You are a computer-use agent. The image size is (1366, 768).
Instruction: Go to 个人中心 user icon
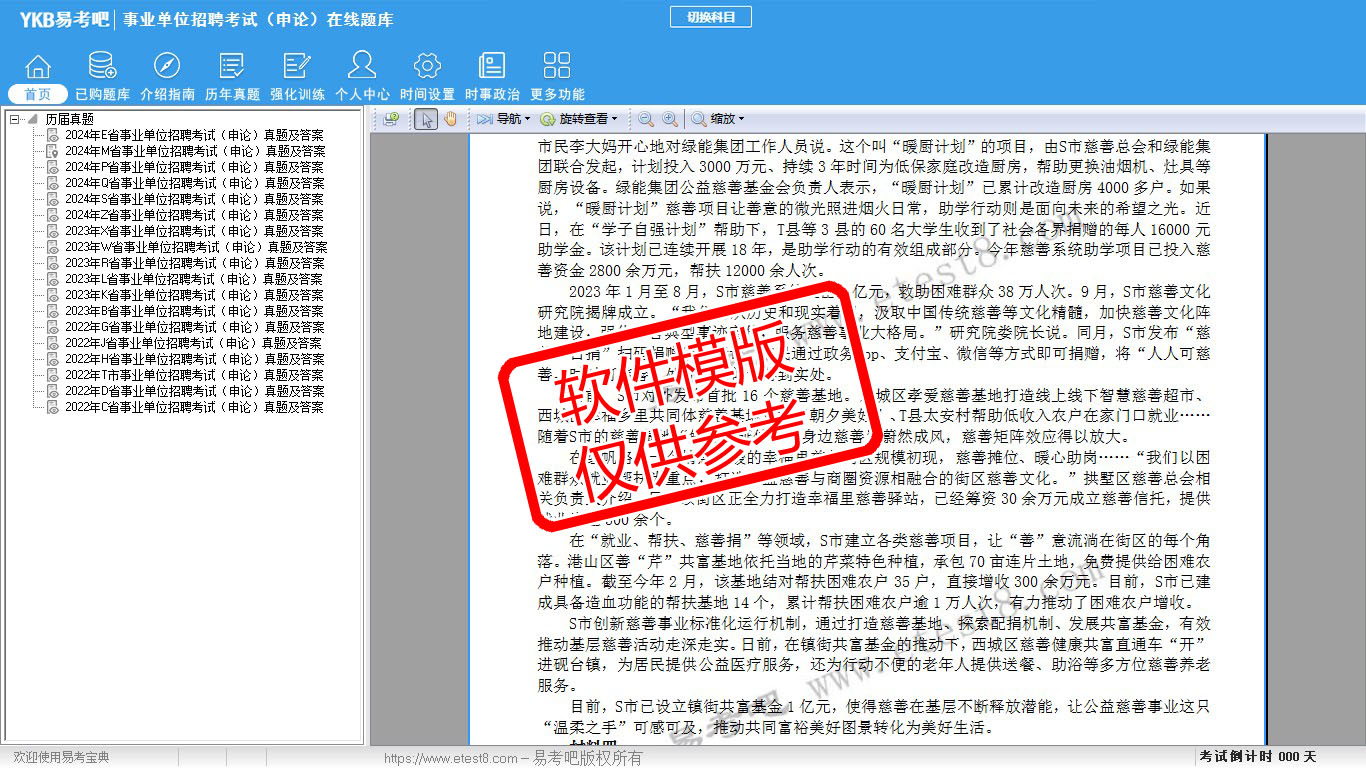click(362, 67)
